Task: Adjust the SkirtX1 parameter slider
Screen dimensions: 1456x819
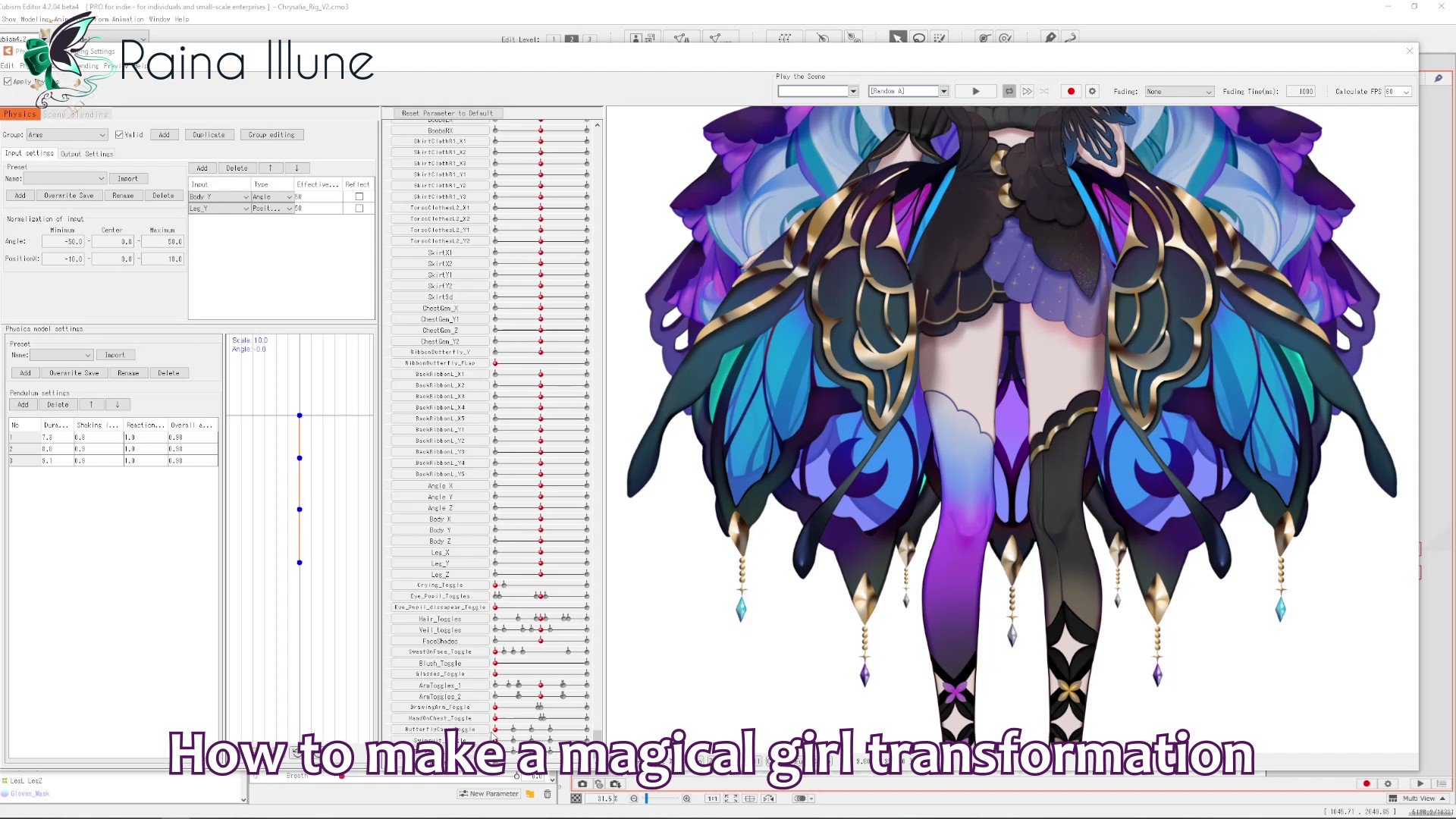Action: [541, 253]
